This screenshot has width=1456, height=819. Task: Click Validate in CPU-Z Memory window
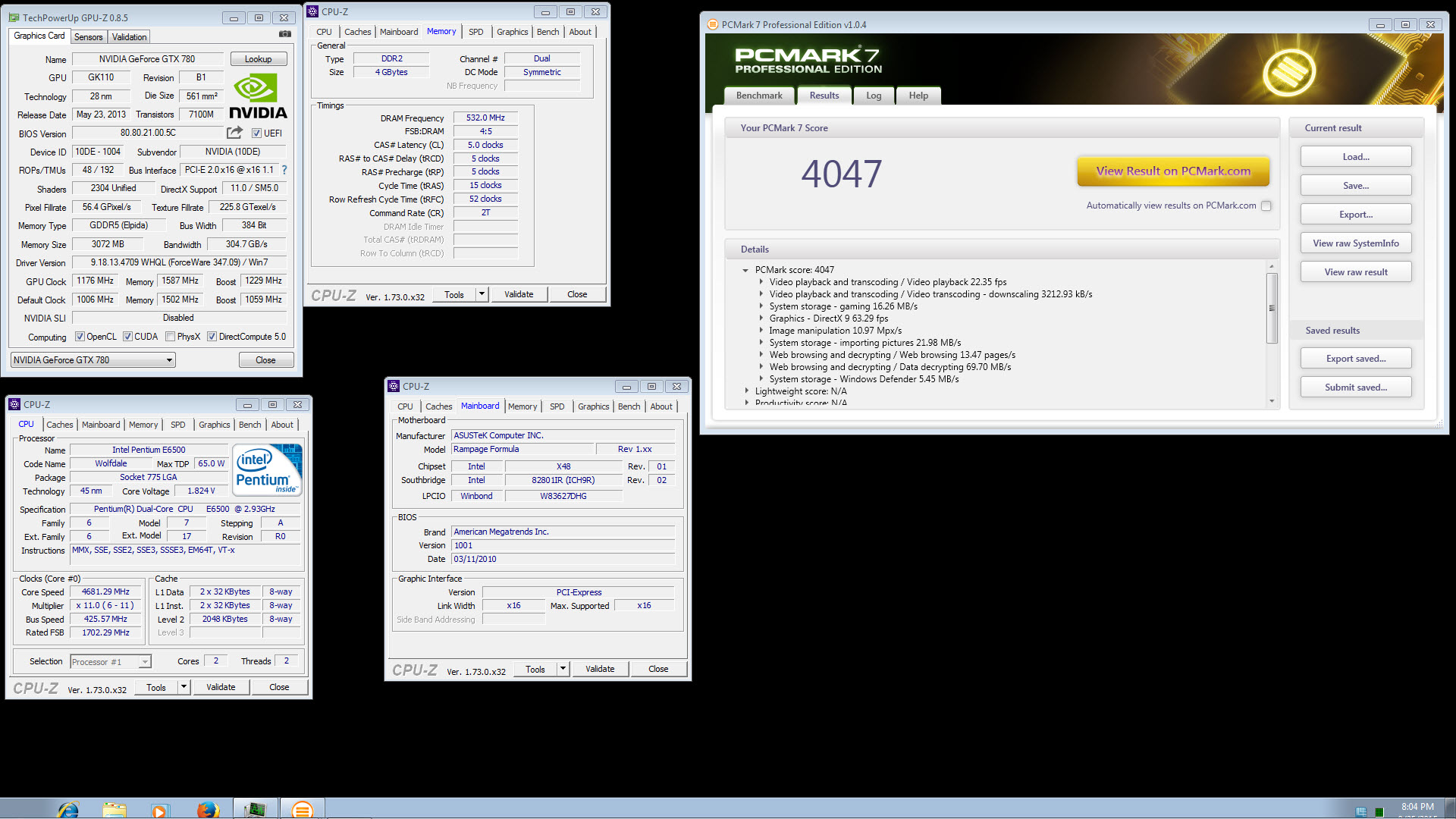[519, 294]
